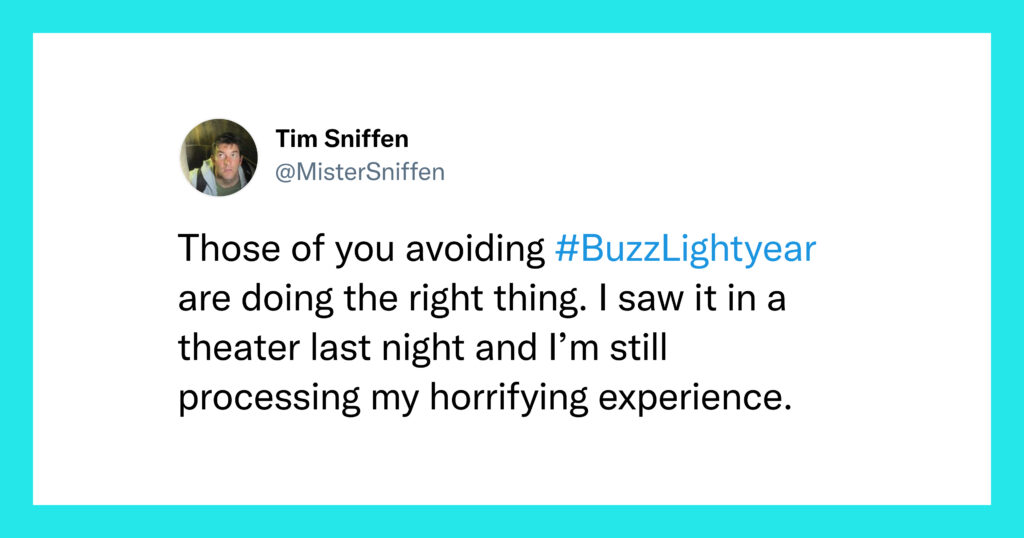1024x538 pixels.
Task: Click the word "avoiding" before the hashtag
Action: [475, 248]
